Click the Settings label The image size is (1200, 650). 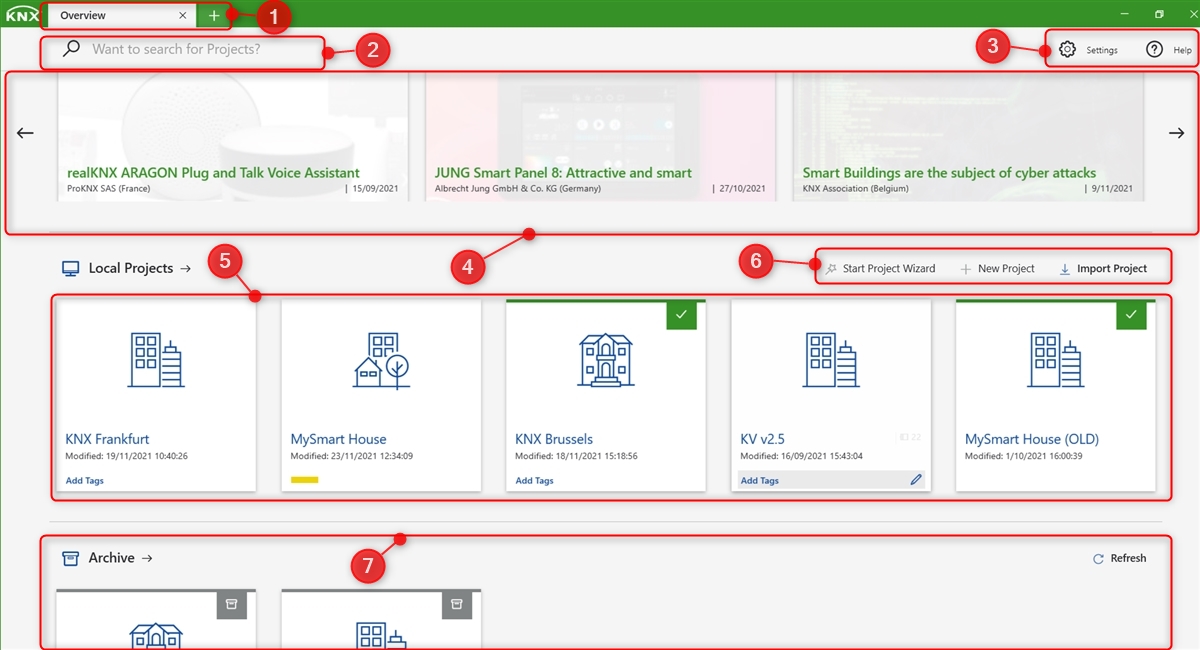click(x=1102, y=50)
